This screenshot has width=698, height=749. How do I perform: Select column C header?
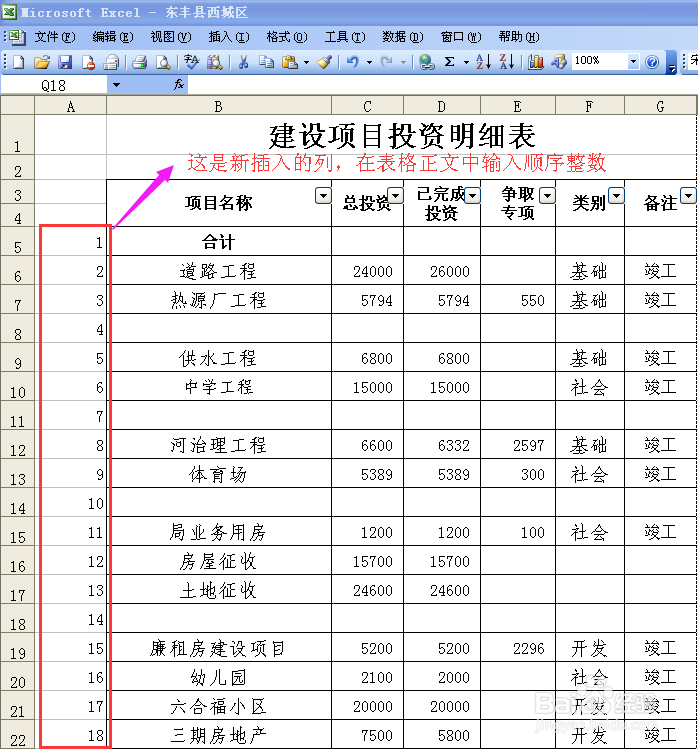[x=367, y=106]
